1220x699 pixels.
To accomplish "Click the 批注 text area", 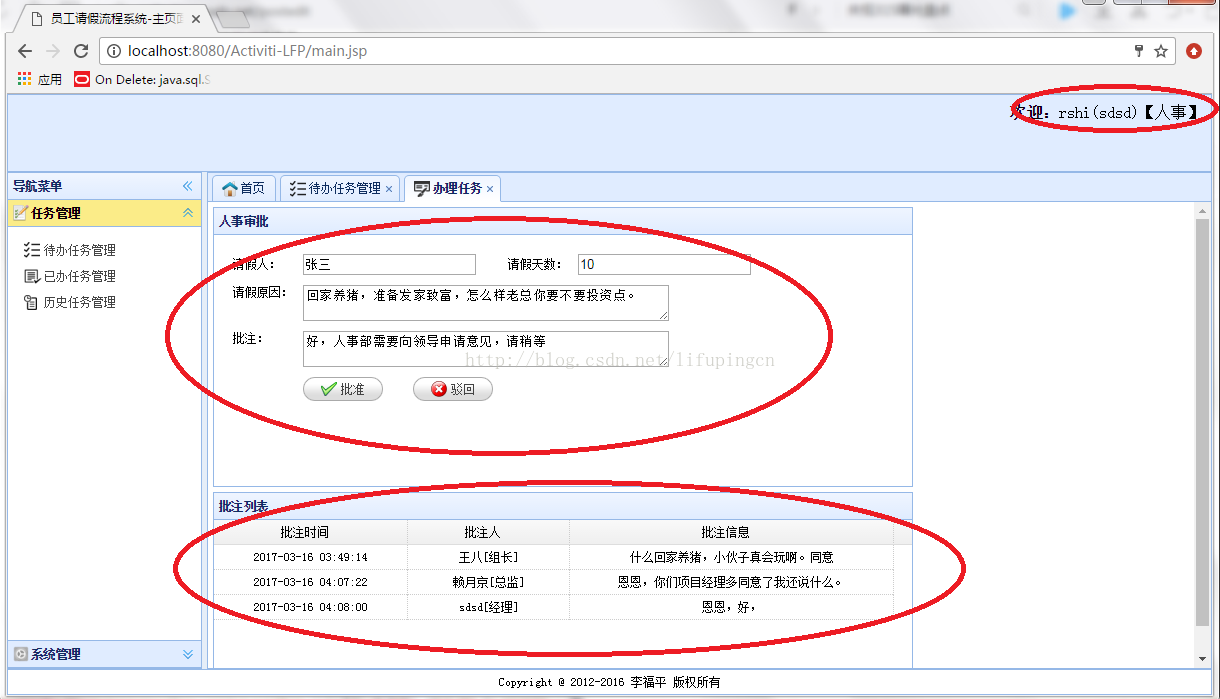I will [x=486, y=349].
